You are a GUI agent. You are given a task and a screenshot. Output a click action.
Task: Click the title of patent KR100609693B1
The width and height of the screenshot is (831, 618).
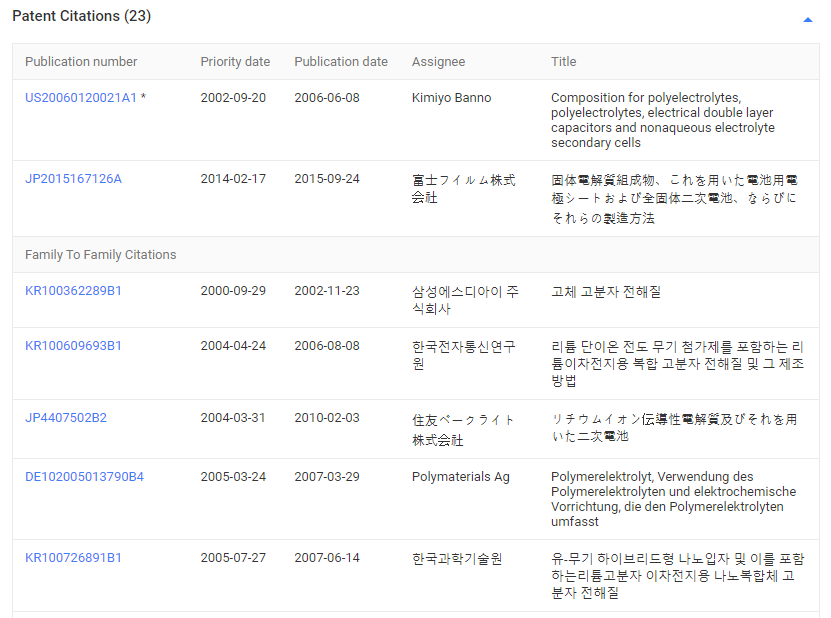[677, 364]
